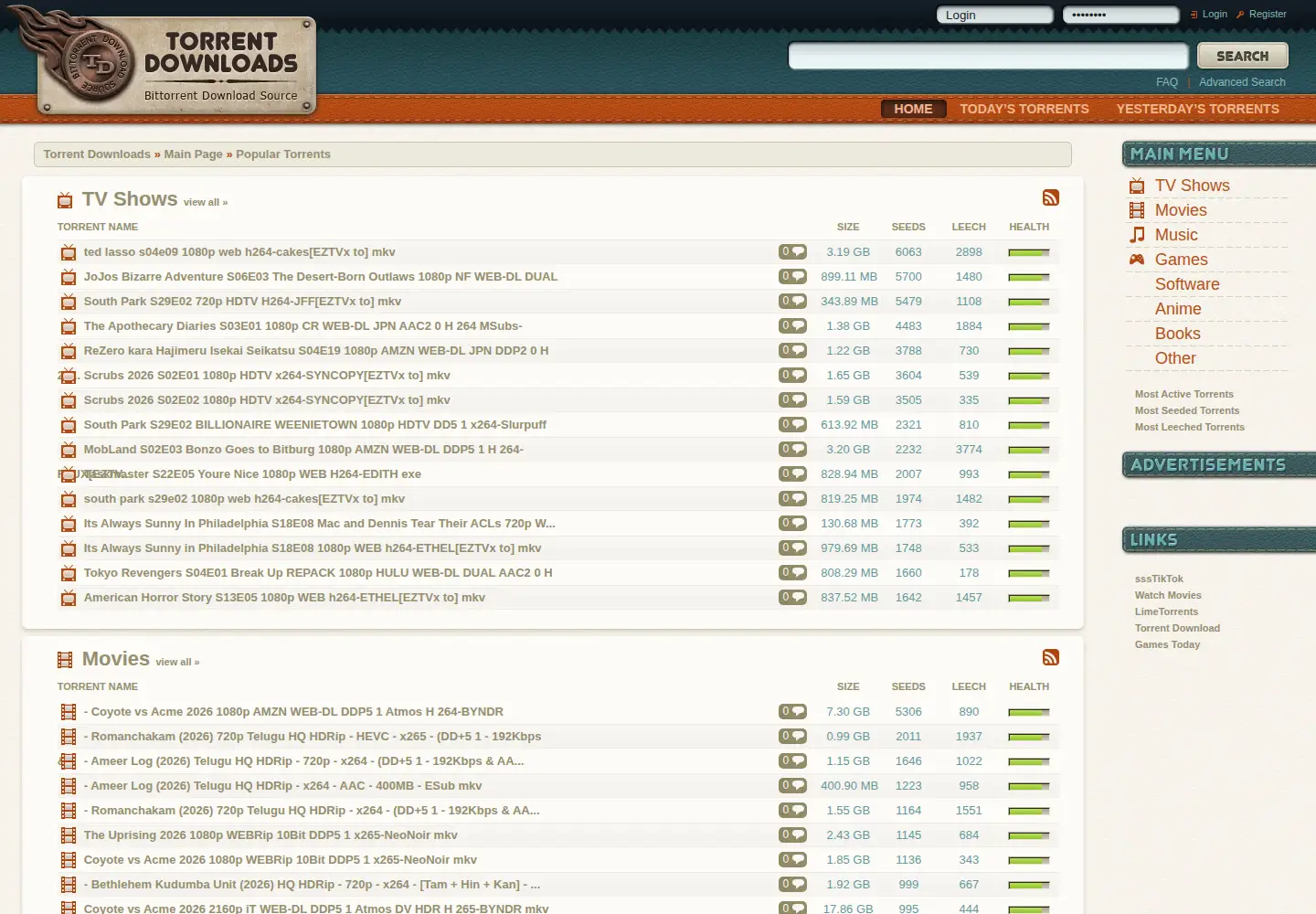The image size is (1316, 914).
Task: Open Anime category in Main Menu
Action: 1178,309
